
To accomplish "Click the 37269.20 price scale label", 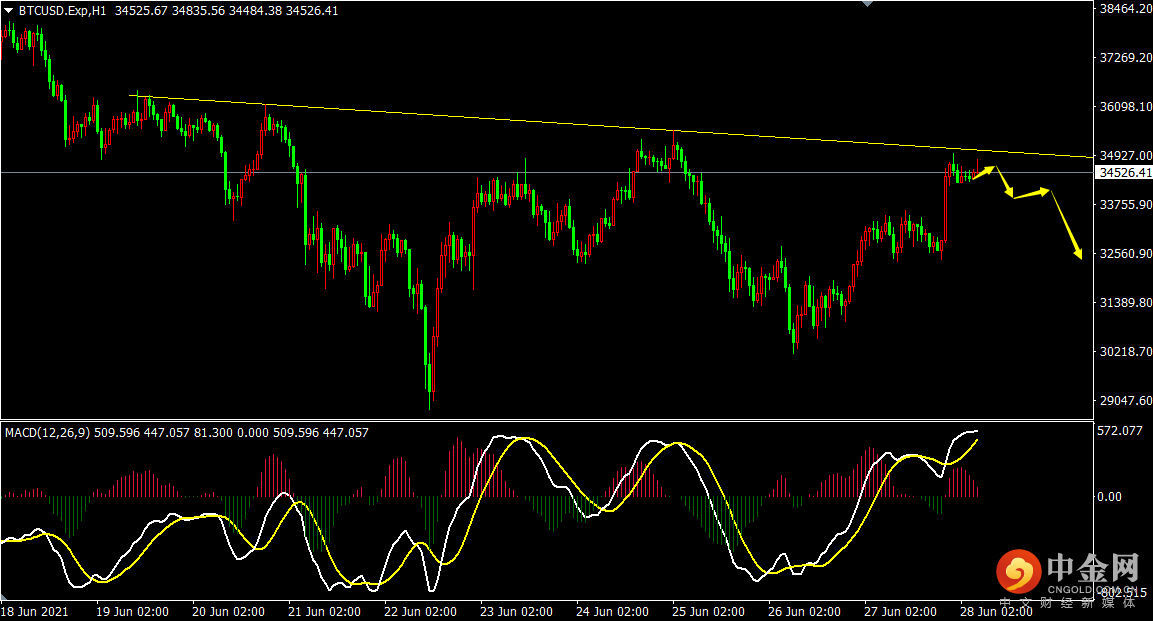I will coord(1125,57).
